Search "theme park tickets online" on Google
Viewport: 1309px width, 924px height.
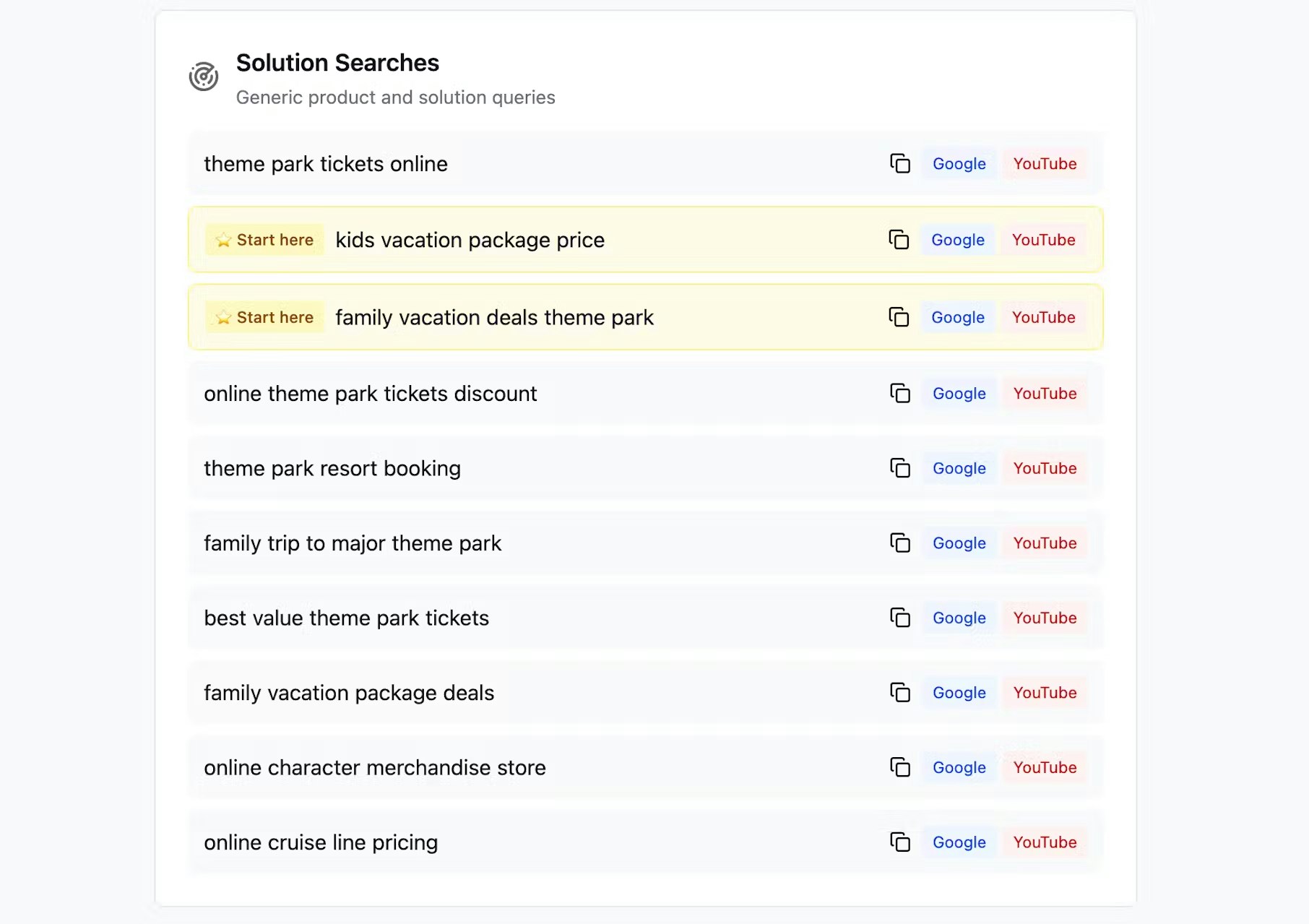click(959, 164)
